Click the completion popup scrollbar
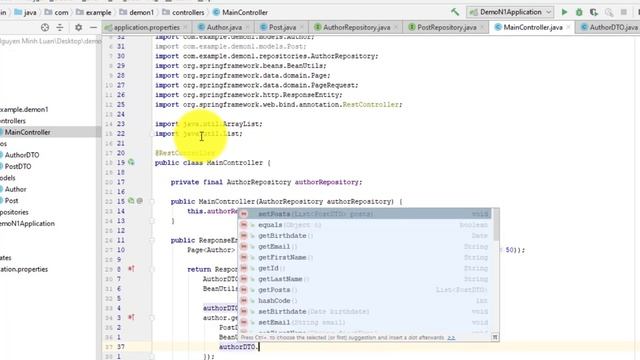The height and width of the screenshot is (360, 640). [x=496, y=225]
